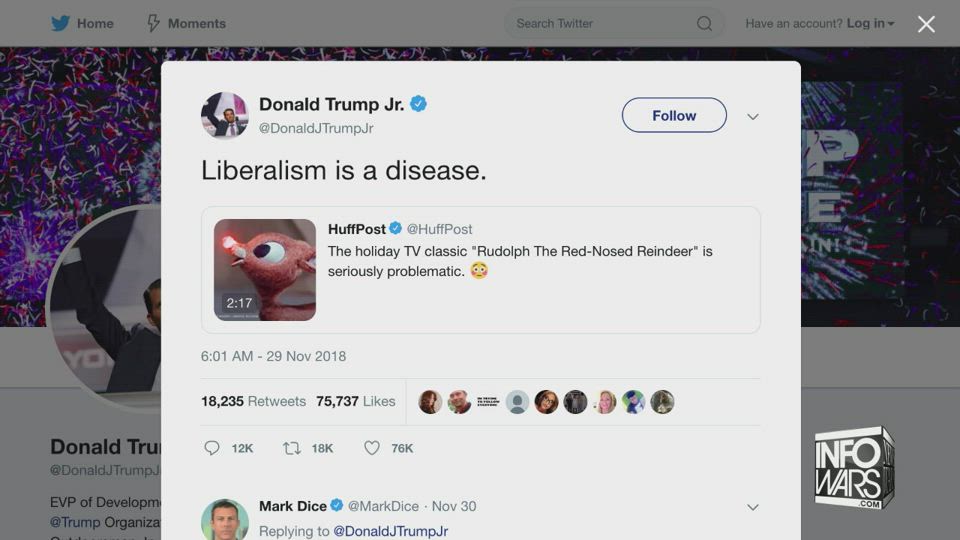Viewport: 960px width, 540px height.
Task: Follow Donald Trump Jr.
Action: pyautogui.click(x=674, y=115)
